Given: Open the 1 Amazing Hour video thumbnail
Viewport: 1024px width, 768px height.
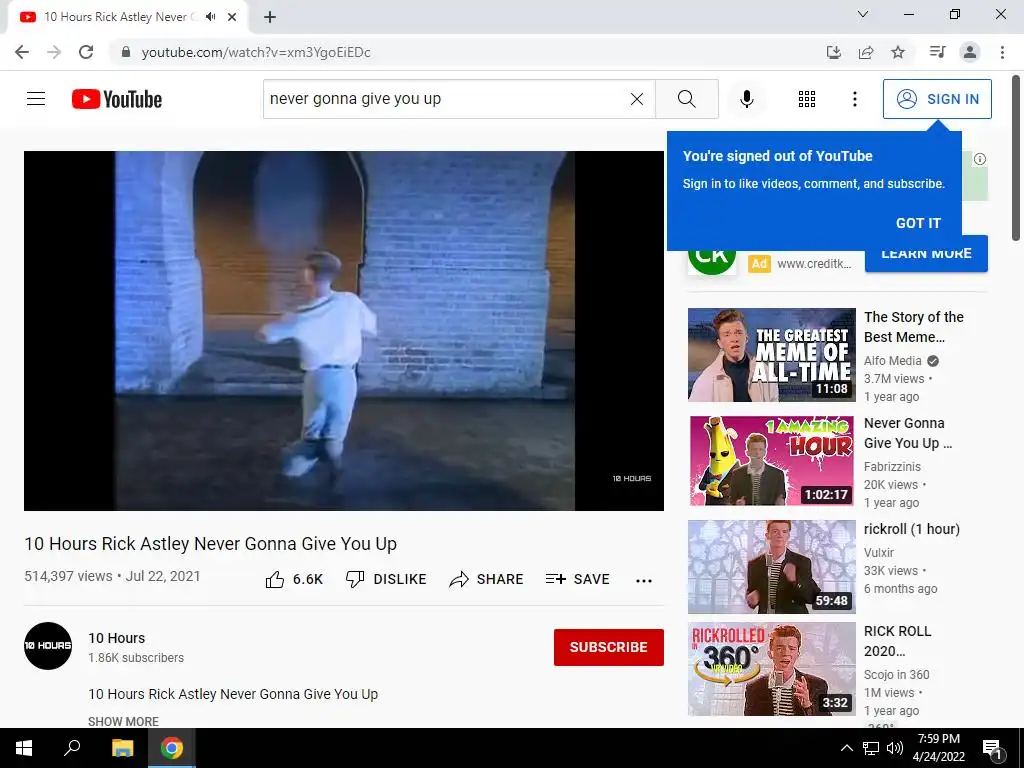Looking at the screenshot, I should click(771, 460).
